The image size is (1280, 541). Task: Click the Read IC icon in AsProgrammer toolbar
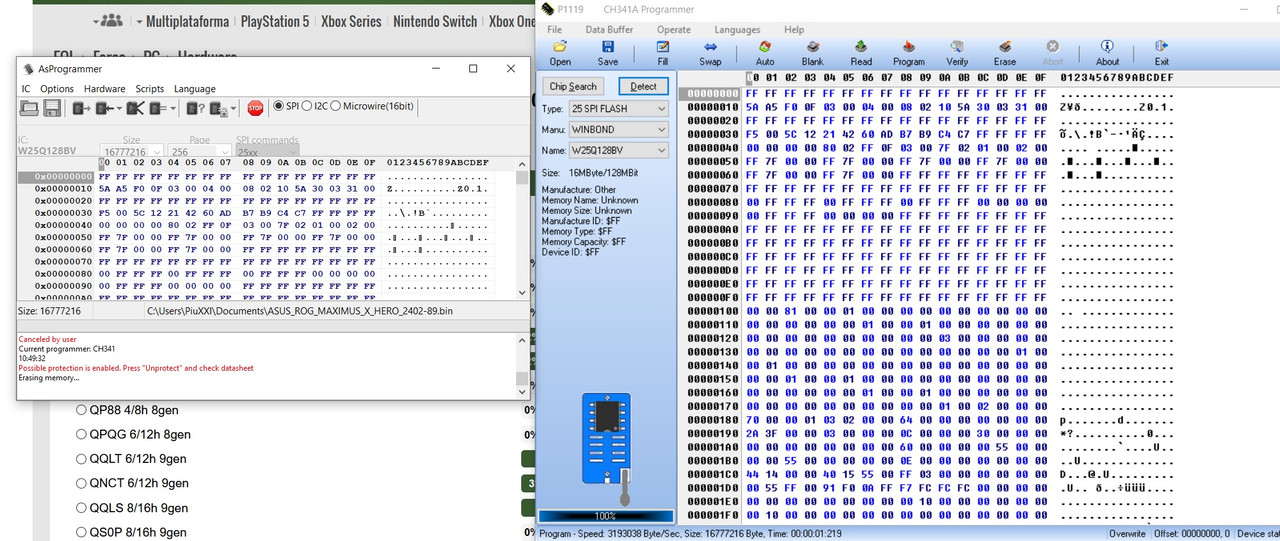[x=82, y=108]
